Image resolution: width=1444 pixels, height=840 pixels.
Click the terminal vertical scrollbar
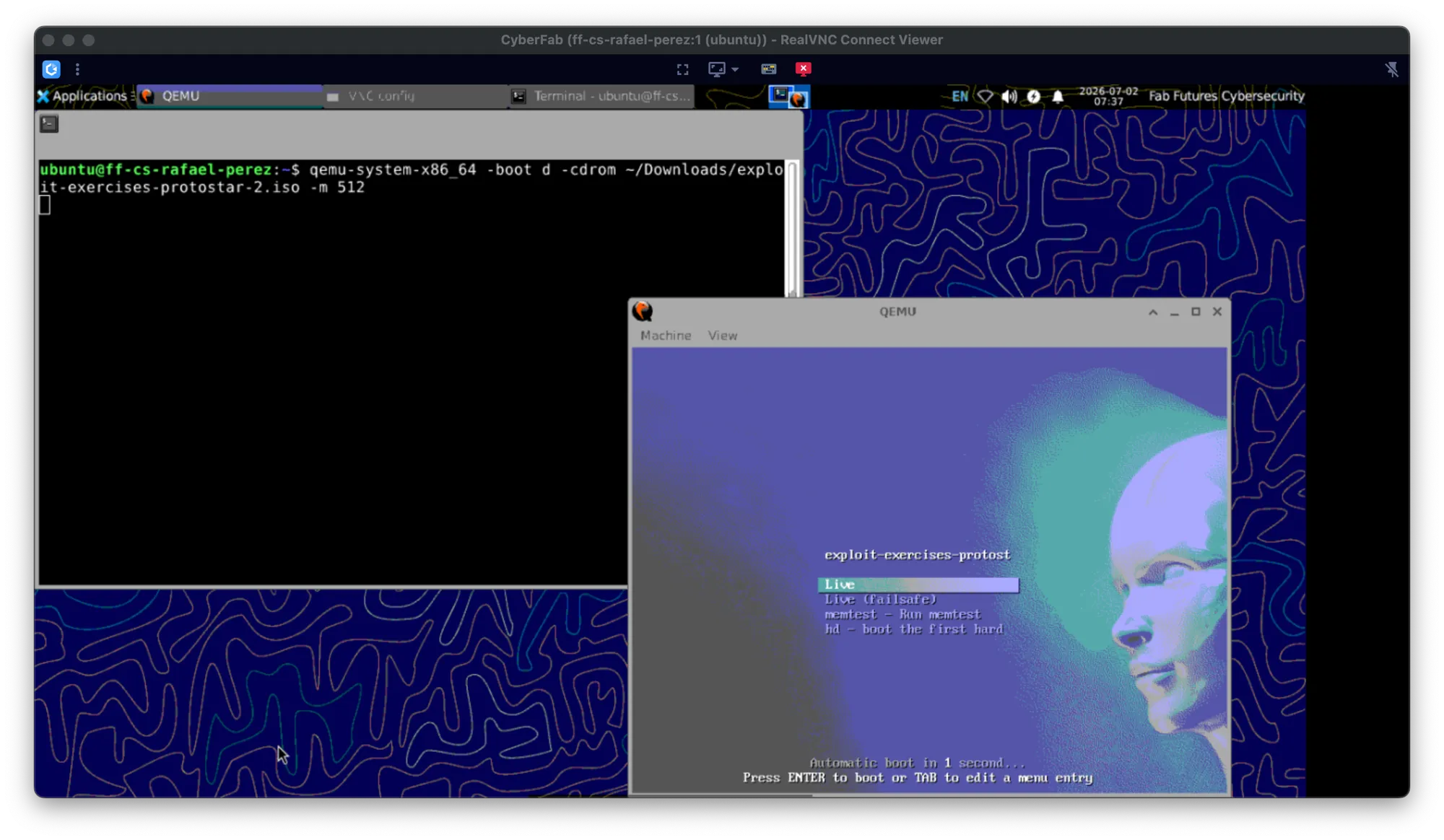pos(793,228)
